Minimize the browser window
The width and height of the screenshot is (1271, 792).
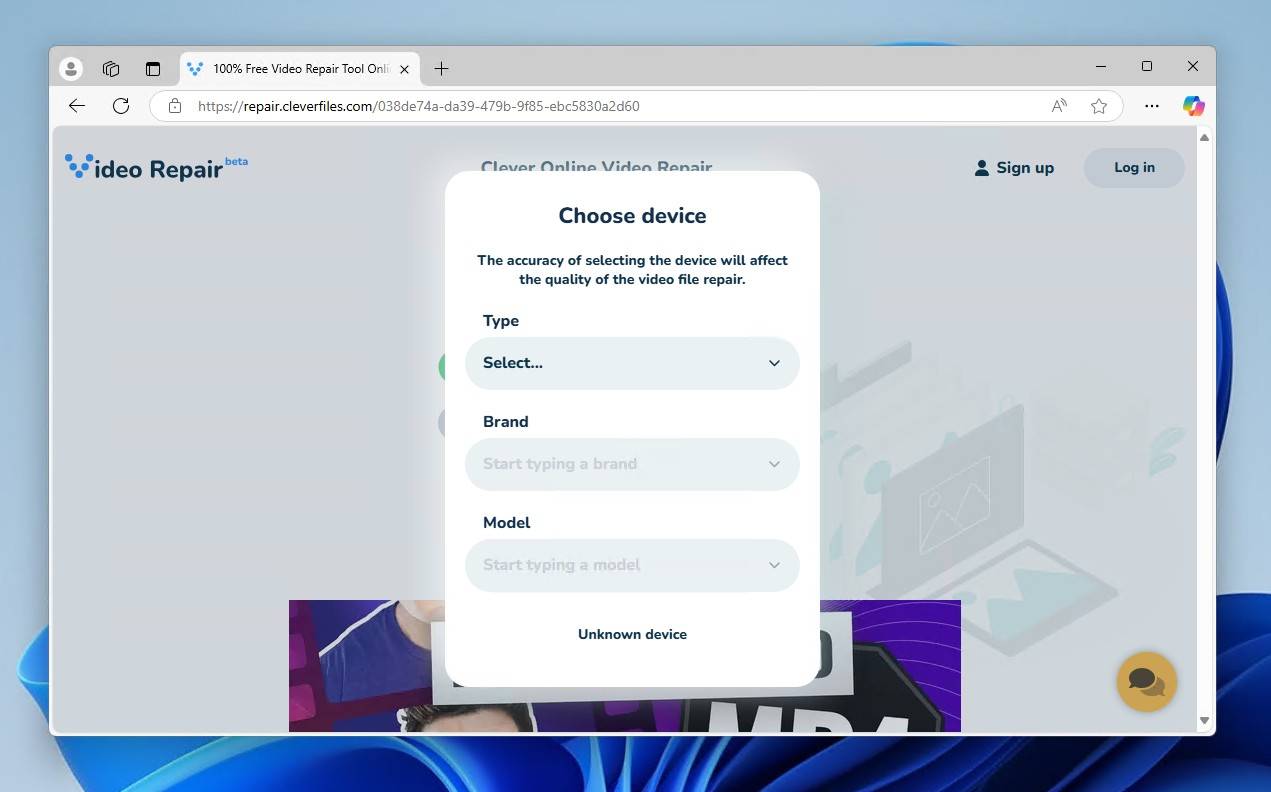pos(1101,66)
